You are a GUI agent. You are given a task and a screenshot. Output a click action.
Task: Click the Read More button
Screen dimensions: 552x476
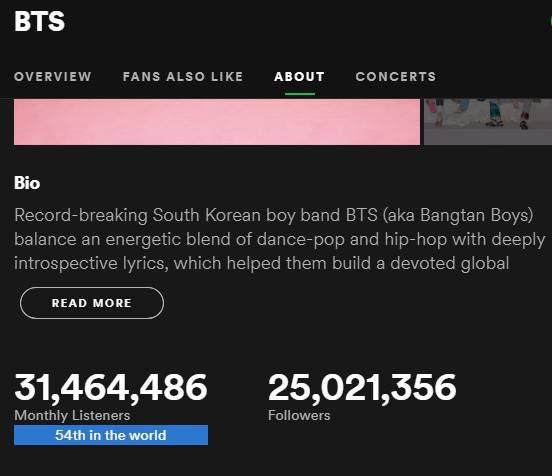coord(92,303)
